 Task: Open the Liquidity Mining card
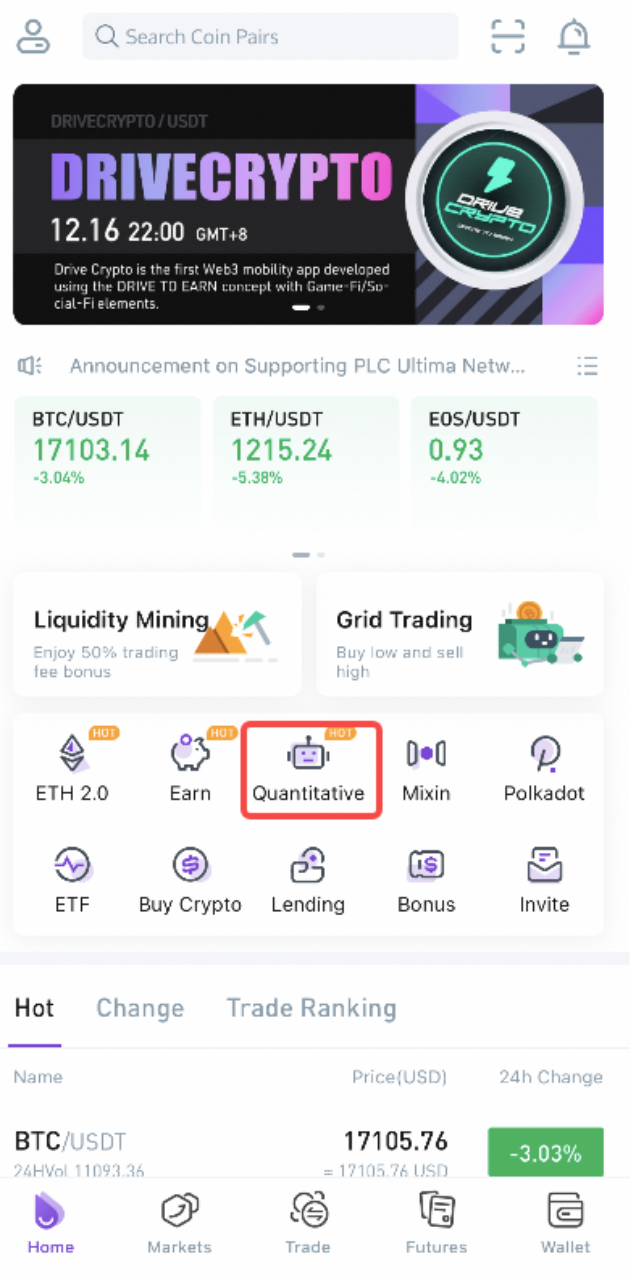point(157,634)
